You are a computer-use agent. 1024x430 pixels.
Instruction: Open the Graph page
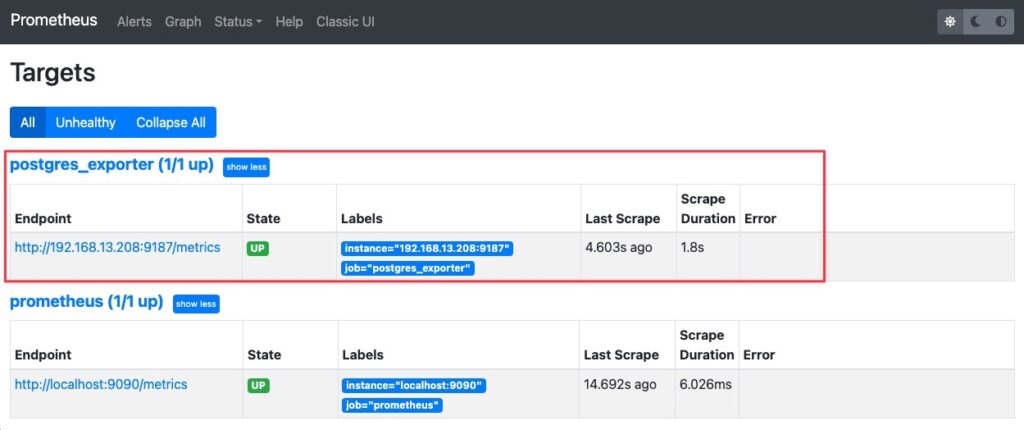[x=183, y=22]
